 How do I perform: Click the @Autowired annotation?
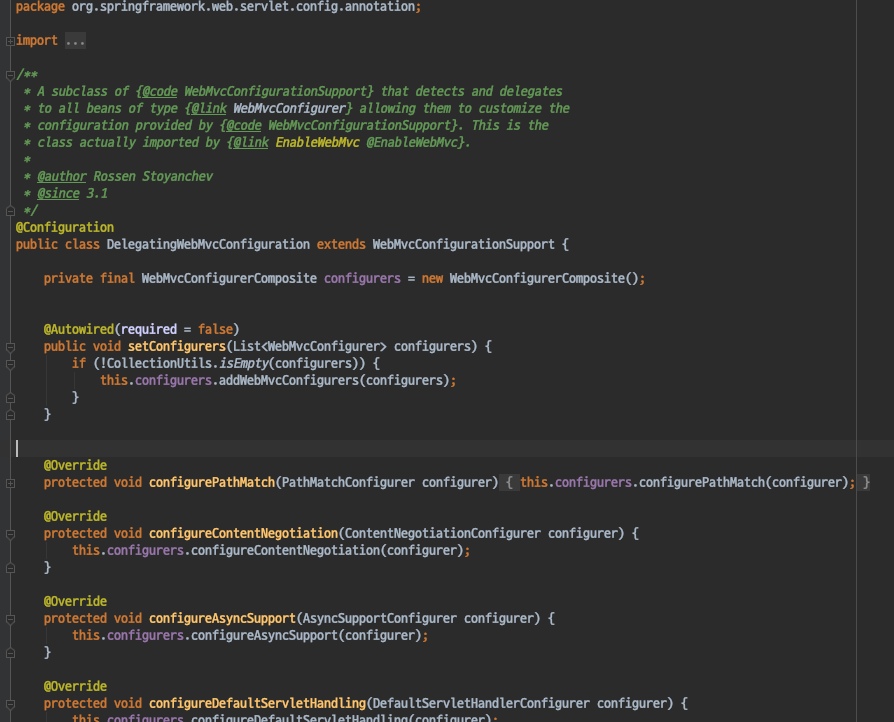[79, 330]
